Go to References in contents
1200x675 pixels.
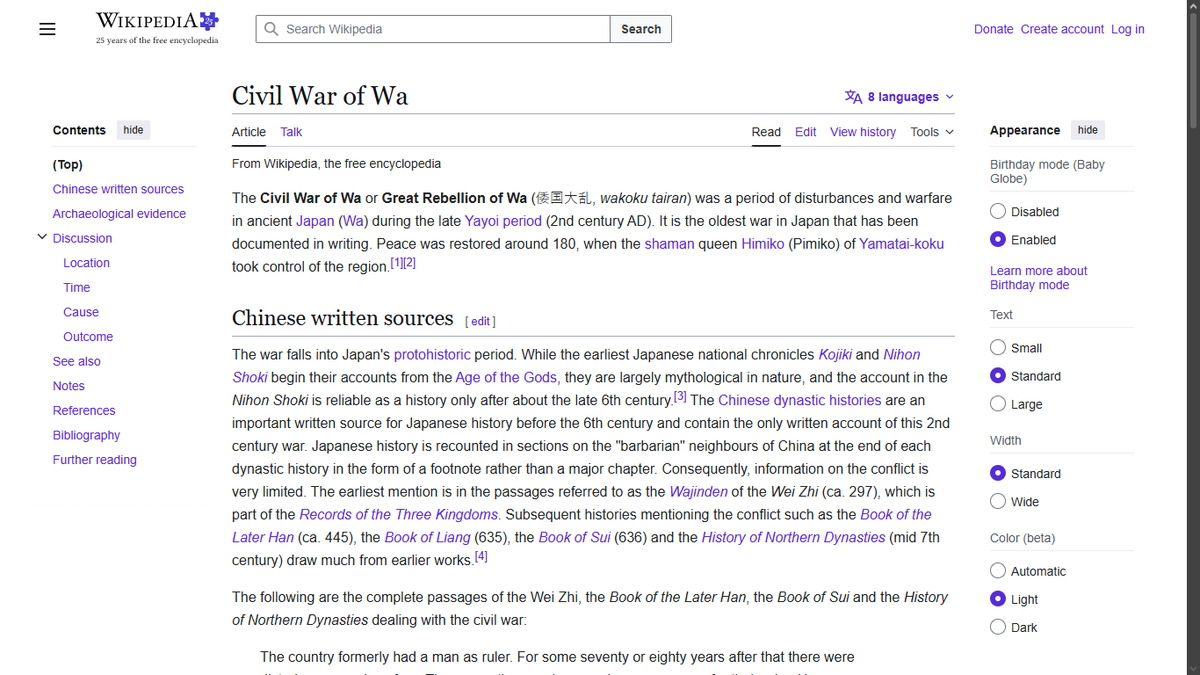pyautogui.click(x=84, y=410)
